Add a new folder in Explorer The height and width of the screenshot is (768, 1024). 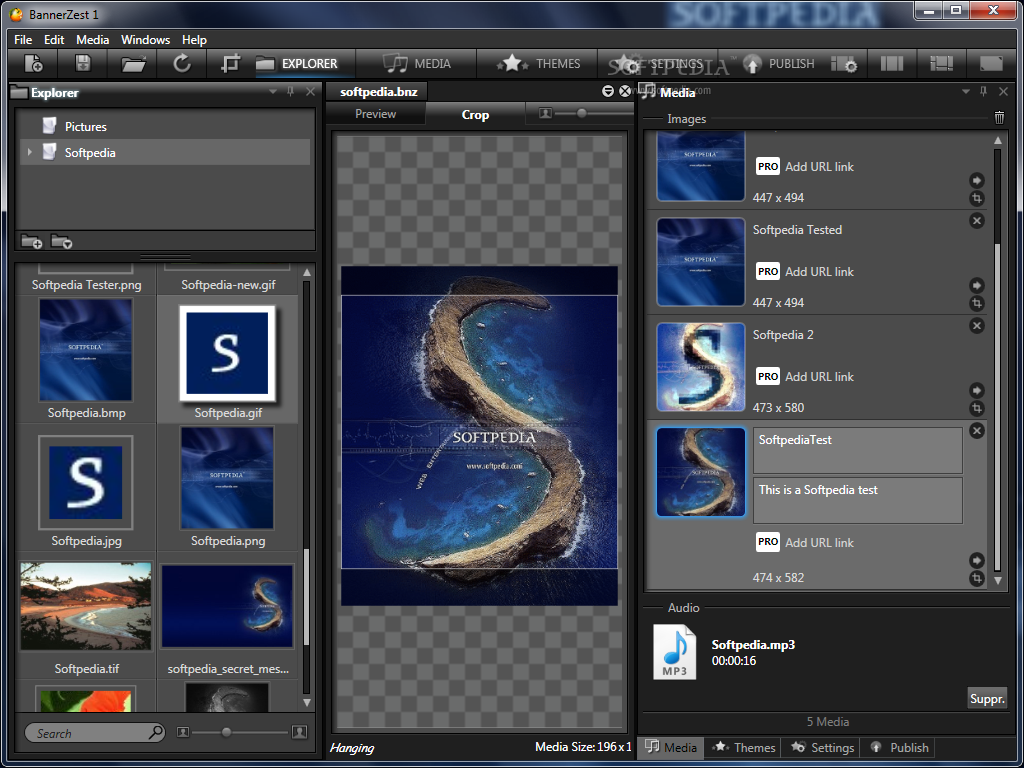[x=31, y=242]
